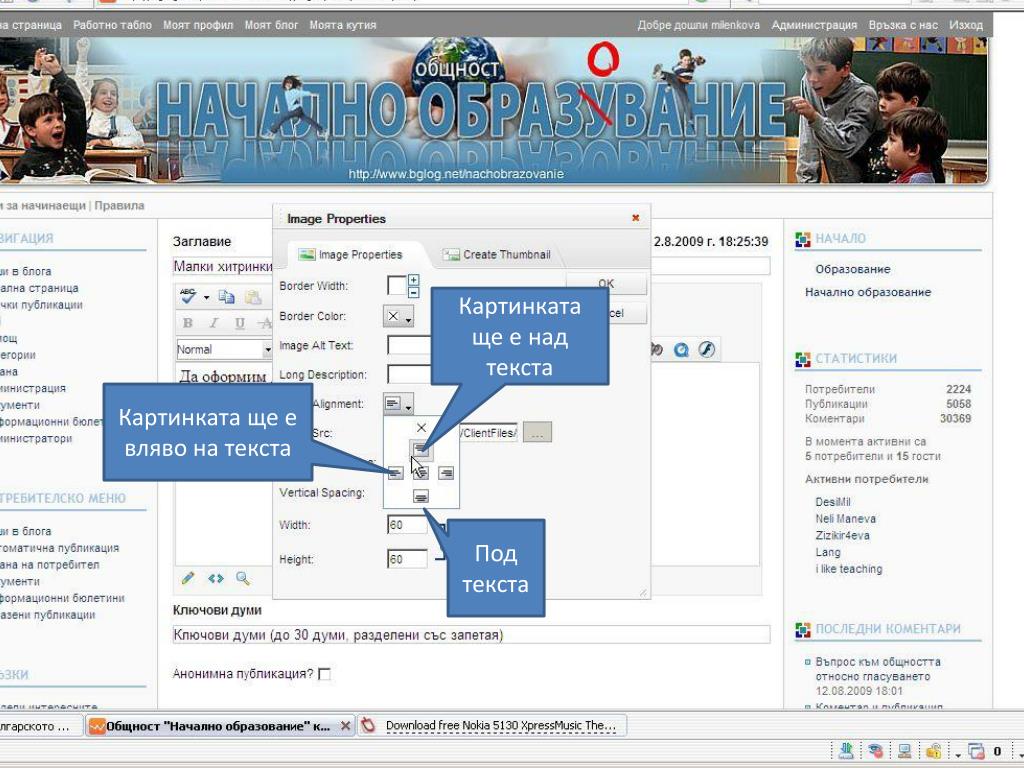Click the Ключови думи input field

point(472,635)
